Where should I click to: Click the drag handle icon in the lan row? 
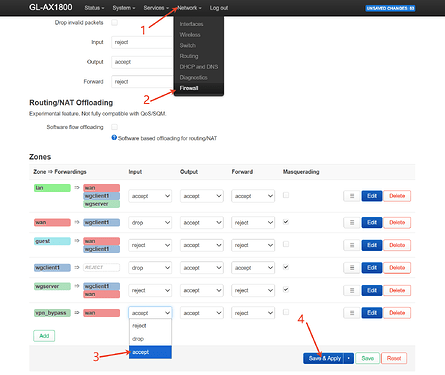click(352, 196)
